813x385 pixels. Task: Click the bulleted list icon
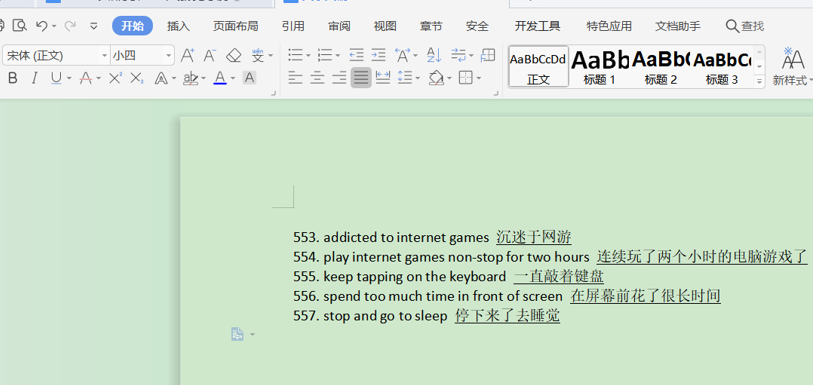point(296,55)
